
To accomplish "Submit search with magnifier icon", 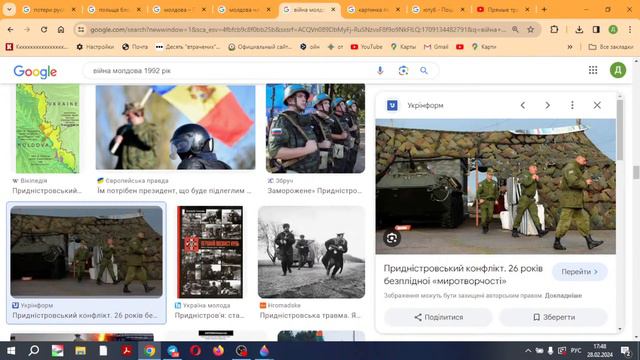I will [x=424, y=71].
